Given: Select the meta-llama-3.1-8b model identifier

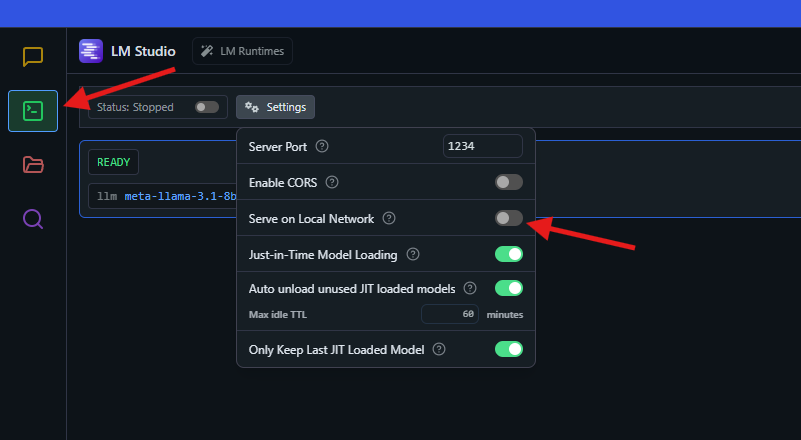Looking at the screenshot, I should 180,196.
